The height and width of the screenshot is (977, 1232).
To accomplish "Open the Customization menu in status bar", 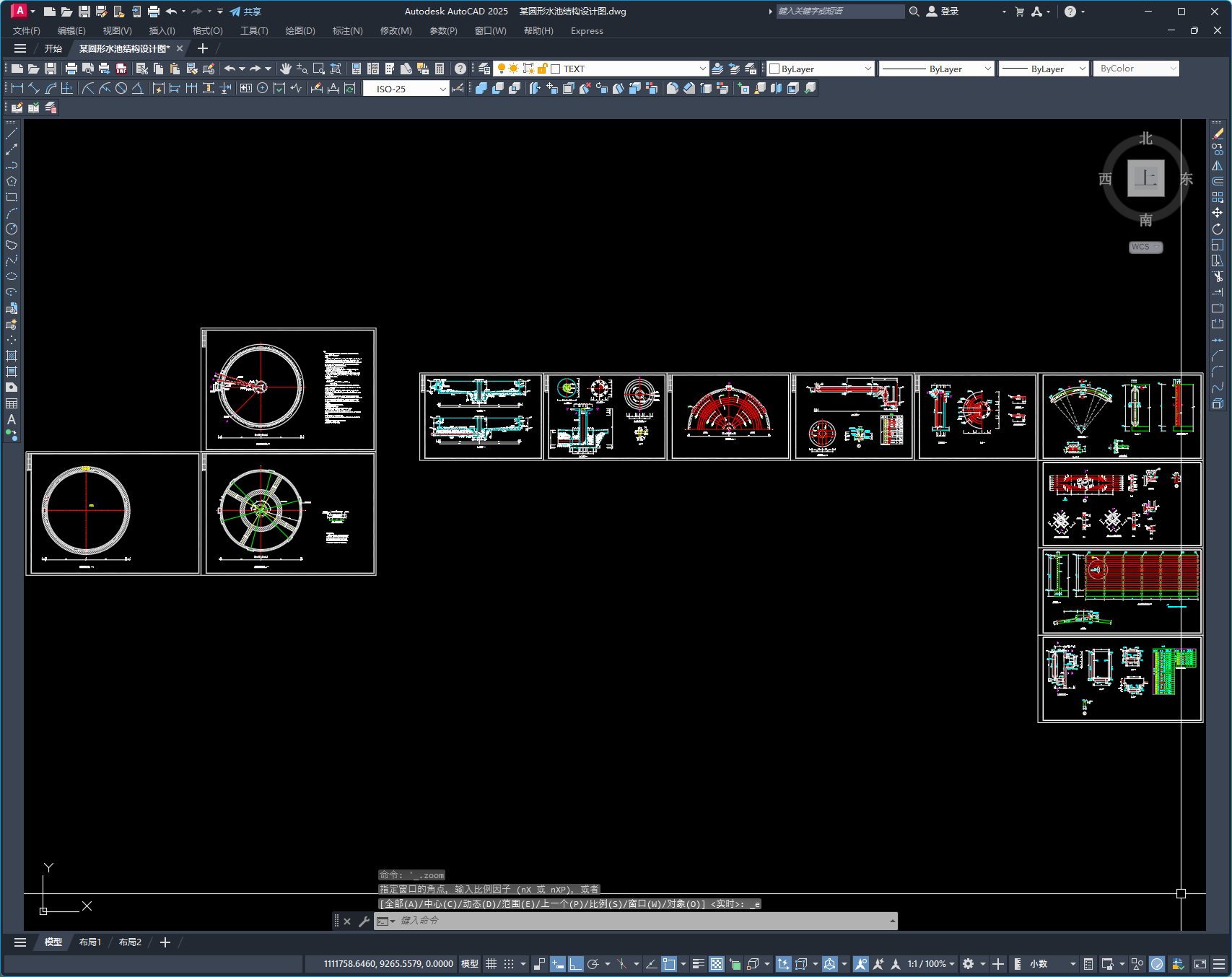I will coord(1219,964).
